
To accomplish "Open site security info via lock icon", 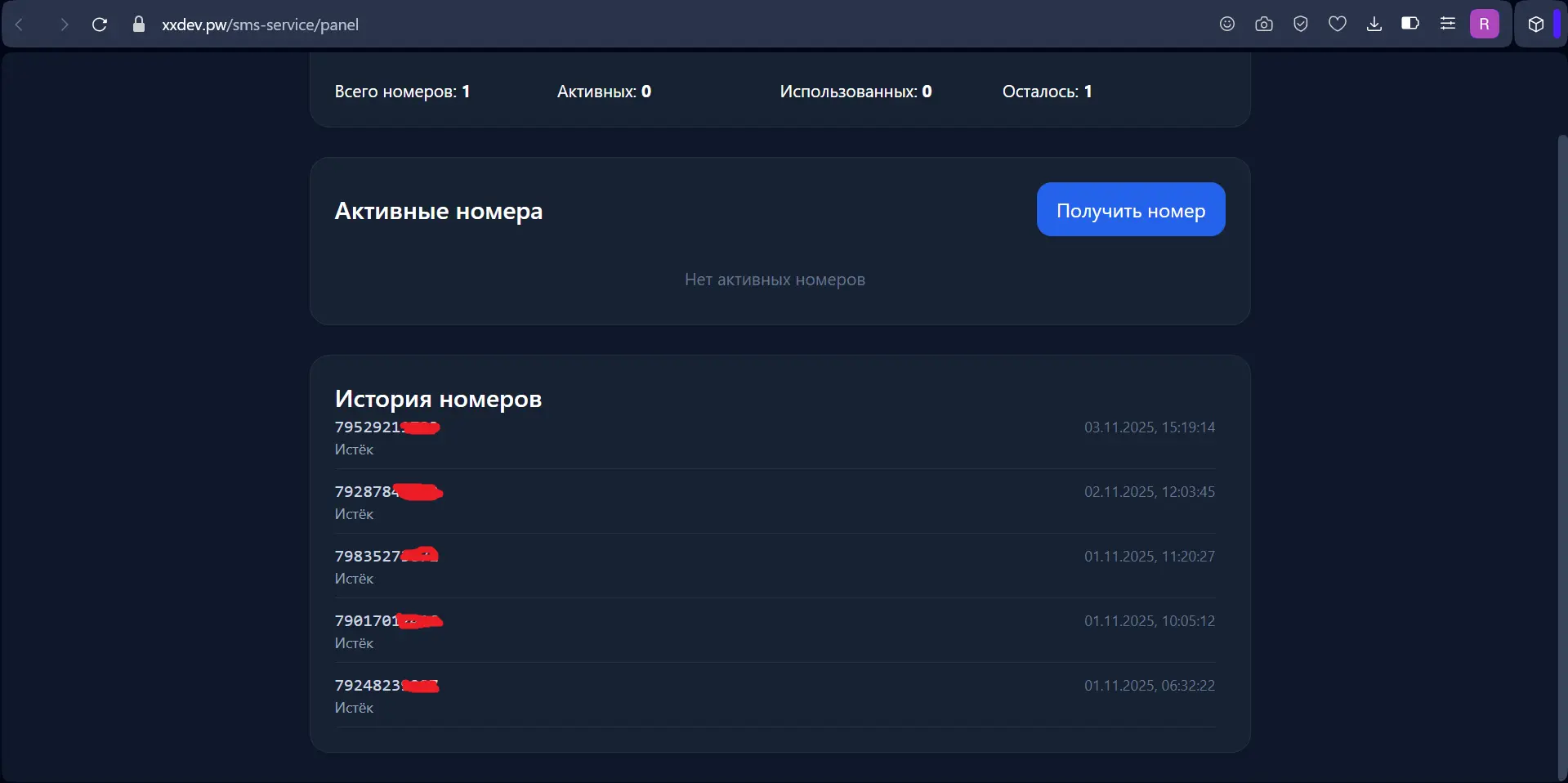I will pyautogui.click(x=139, y=25).
